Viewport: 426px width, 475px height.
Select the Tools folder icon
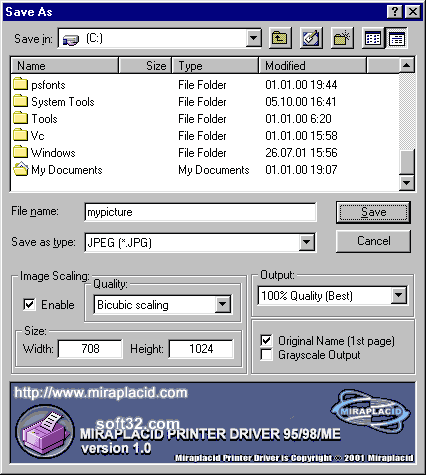pos(20,118)
